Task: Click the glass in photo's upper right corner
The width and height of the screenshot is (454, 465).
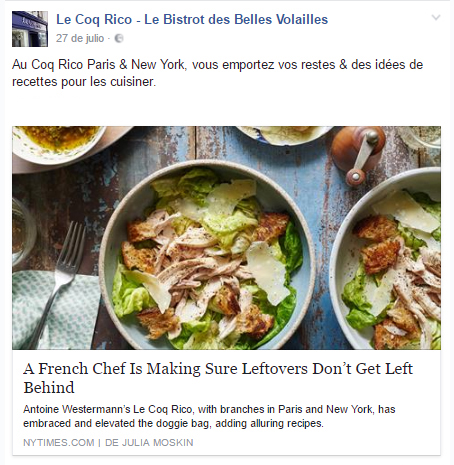Action: pyautogui.click(x=420, y=137)
